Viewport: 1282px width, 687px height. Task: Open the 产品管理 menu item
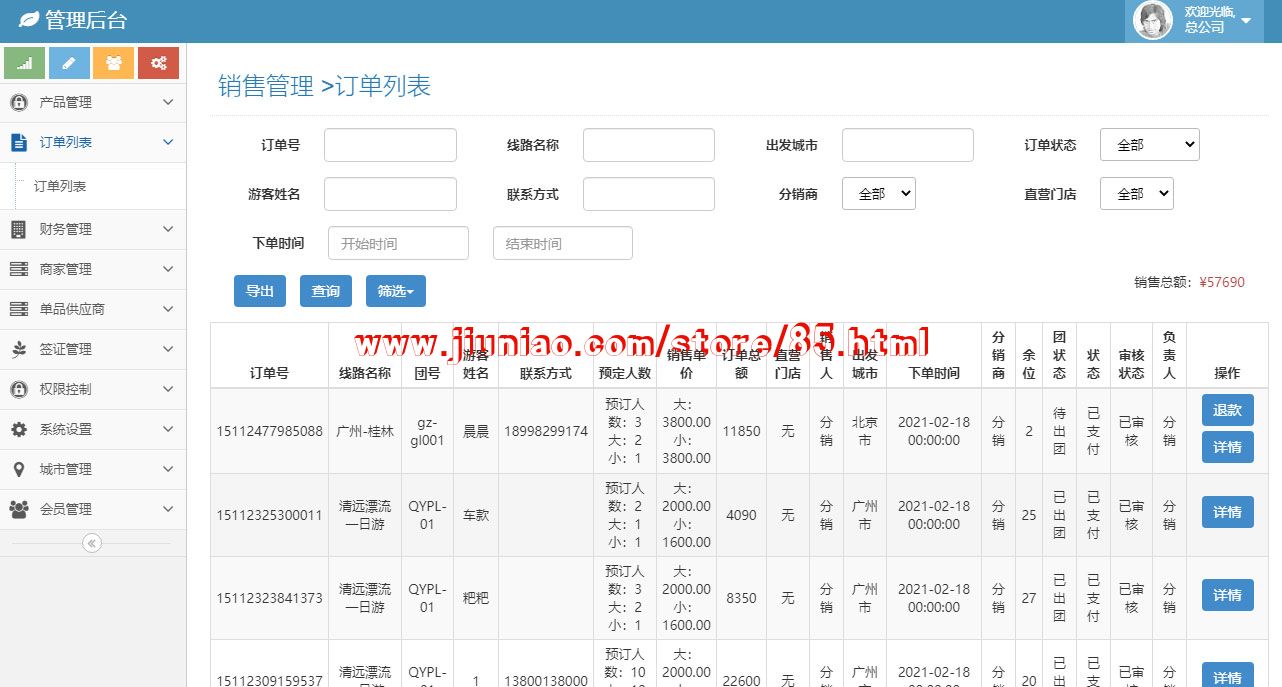93,102
